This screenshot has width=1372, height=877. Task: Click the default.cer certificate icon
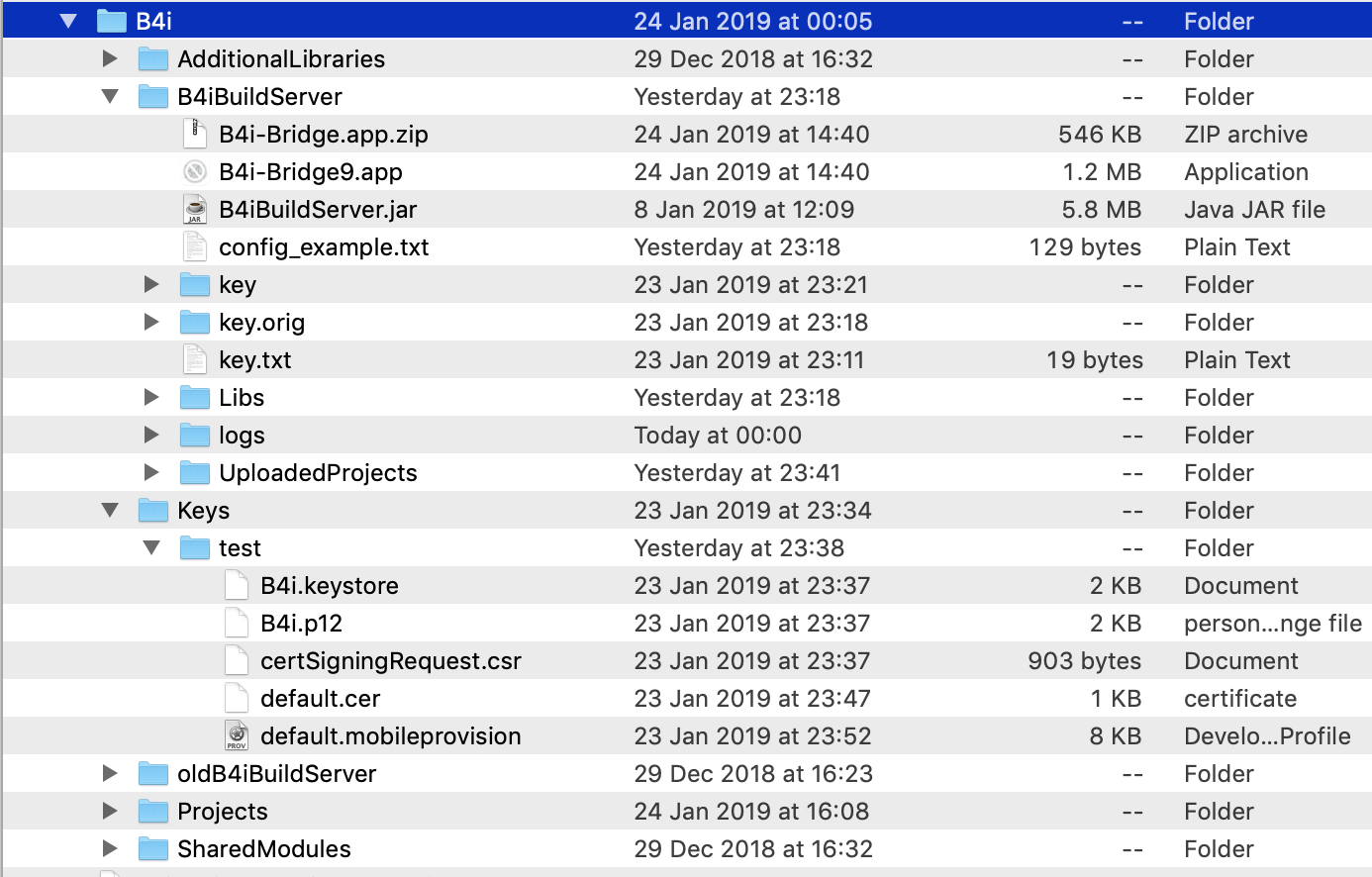click(x=237, y=699)
